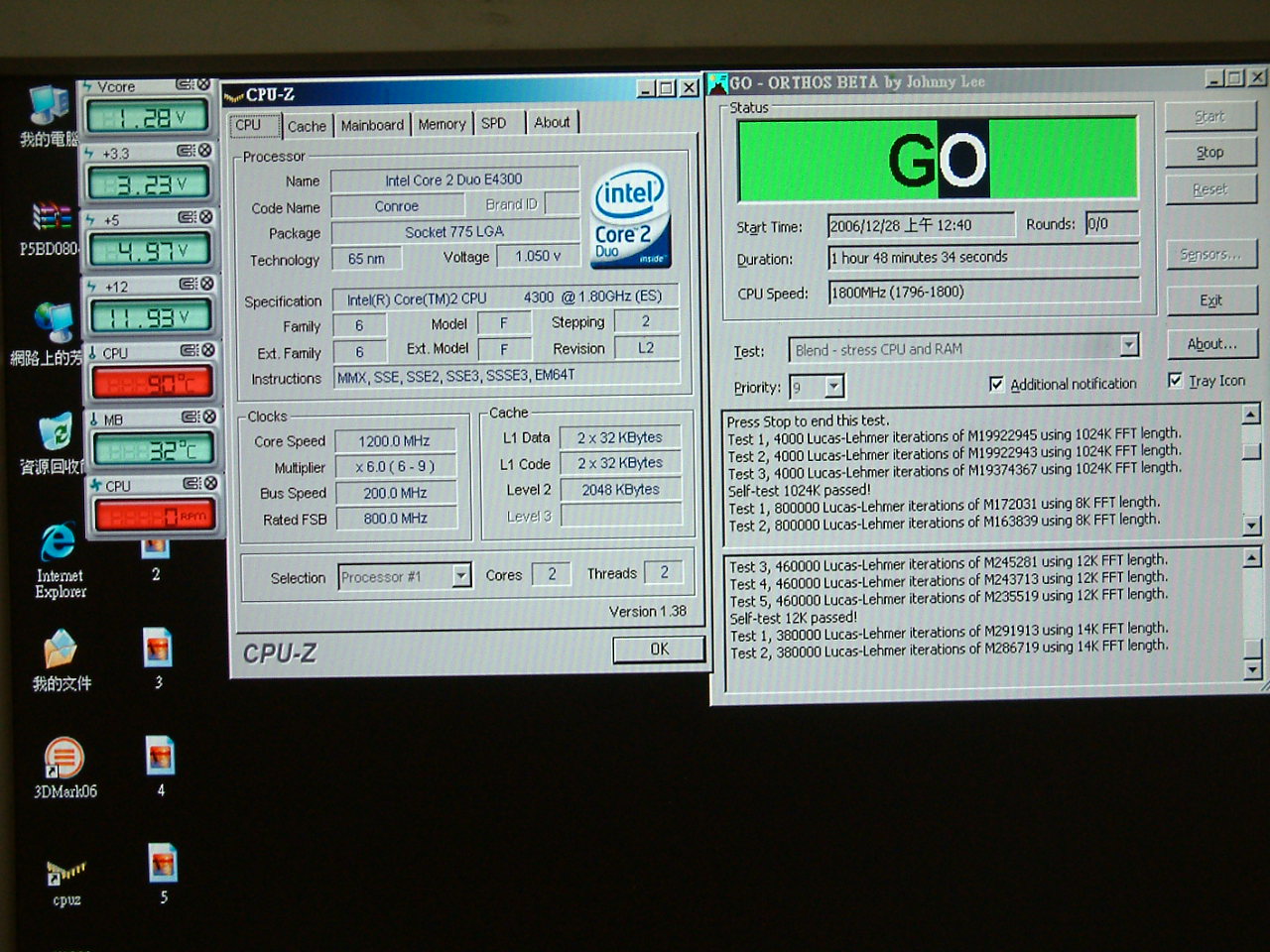This screenshot has width=1270, height=952.
Task: Click the Sensors... button in ORTHOS
Action: coord(1210,254)
